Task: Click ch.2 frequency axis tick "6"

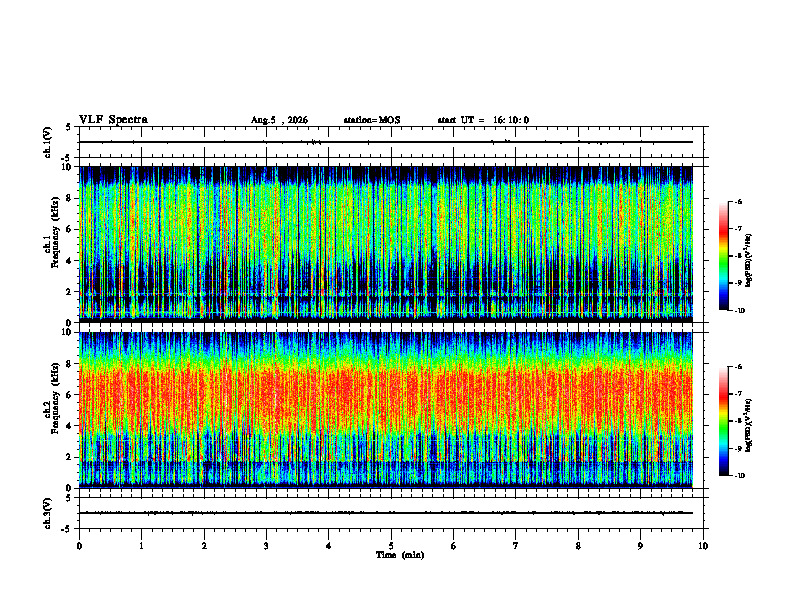Action: (x=71, y=395)
